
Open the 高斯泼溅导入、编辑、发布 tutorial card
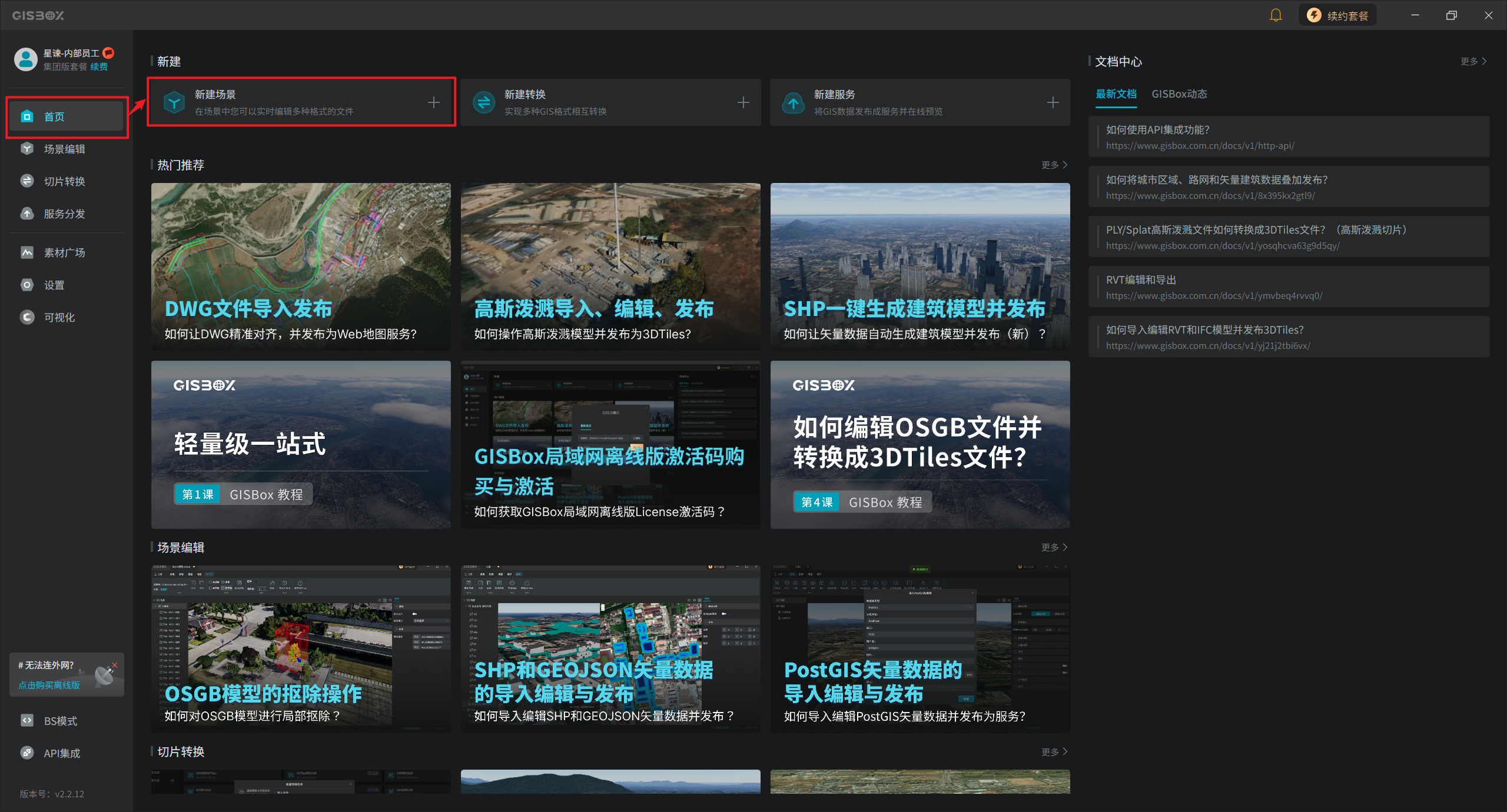(x=610, y=267)
